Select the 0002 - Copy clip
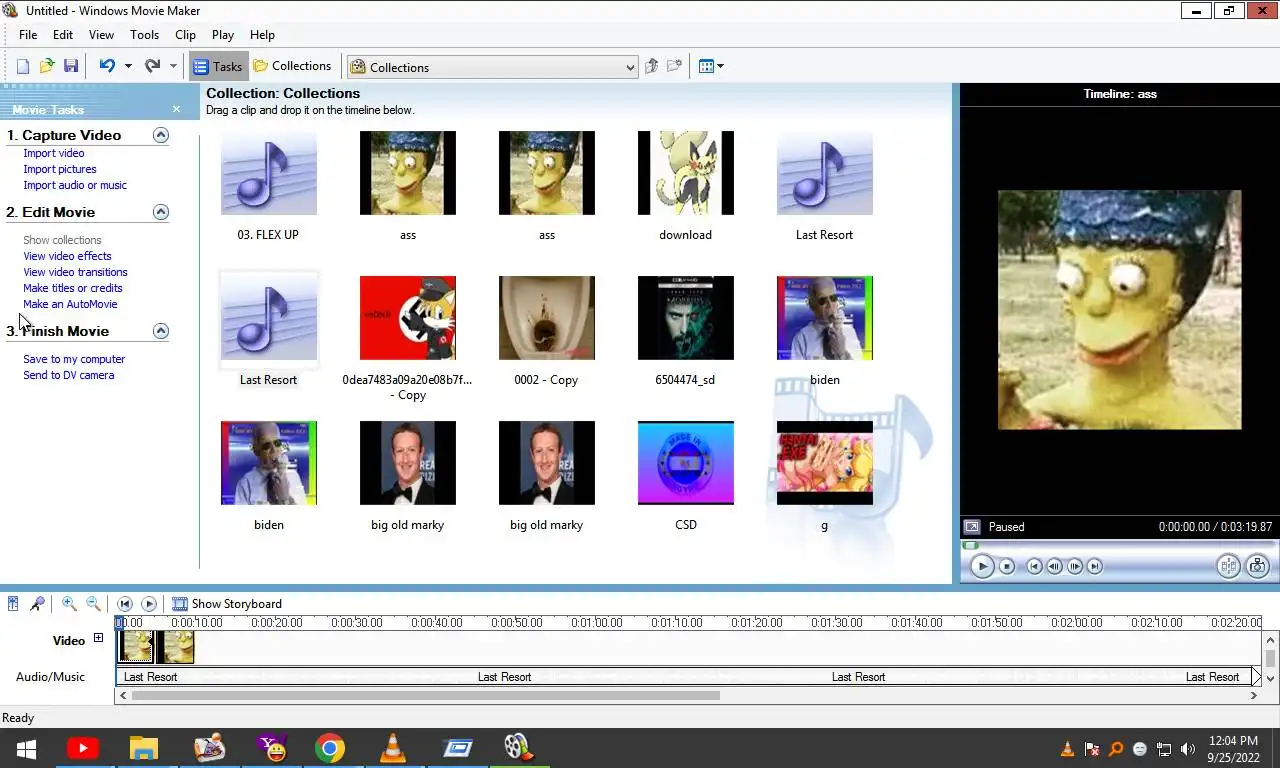Viewport: 1280px width, 768px height. tap(546, 332)
